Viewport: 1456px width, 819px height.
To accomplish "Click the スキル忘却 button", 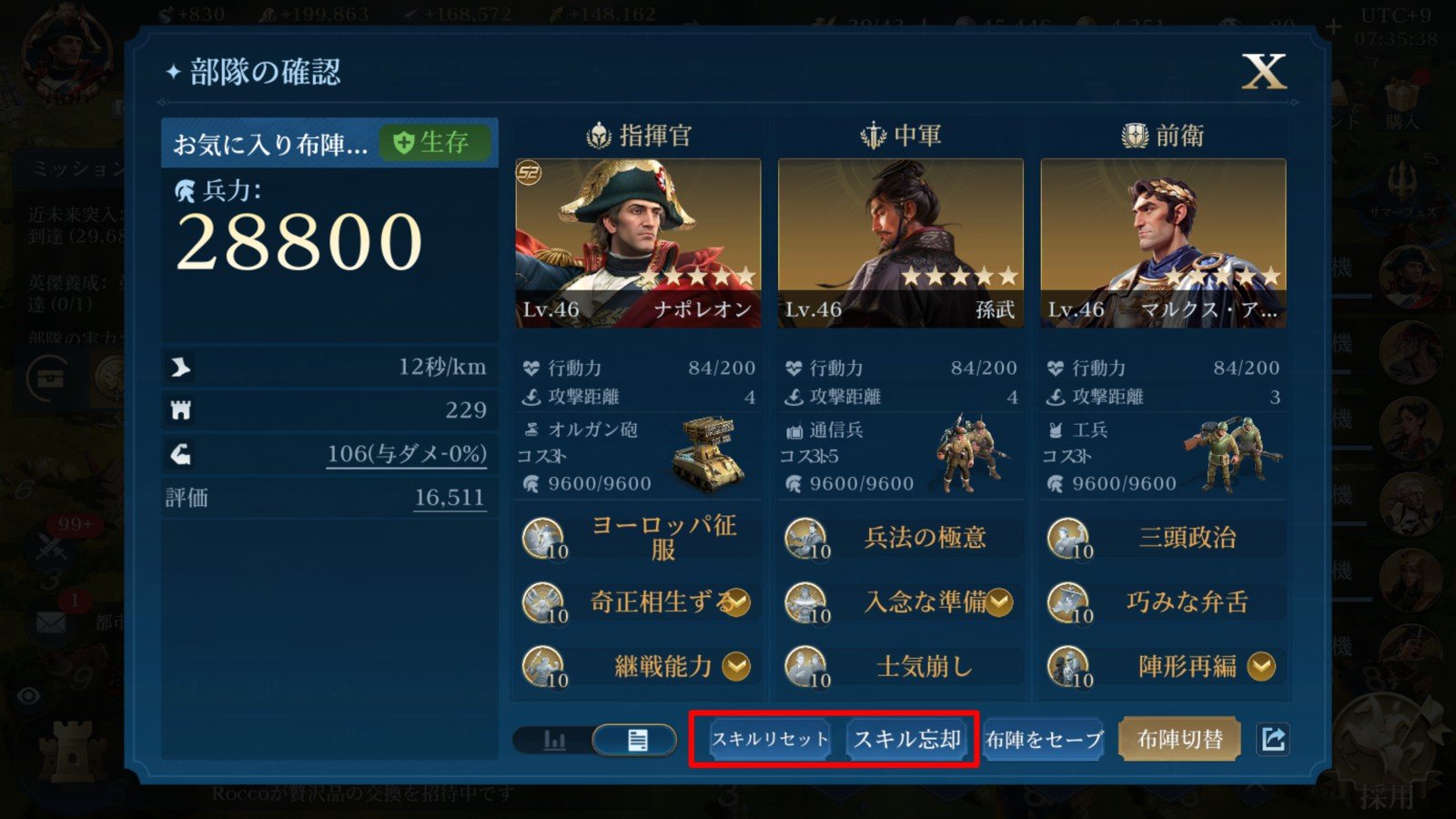I will tap(907, 739).
